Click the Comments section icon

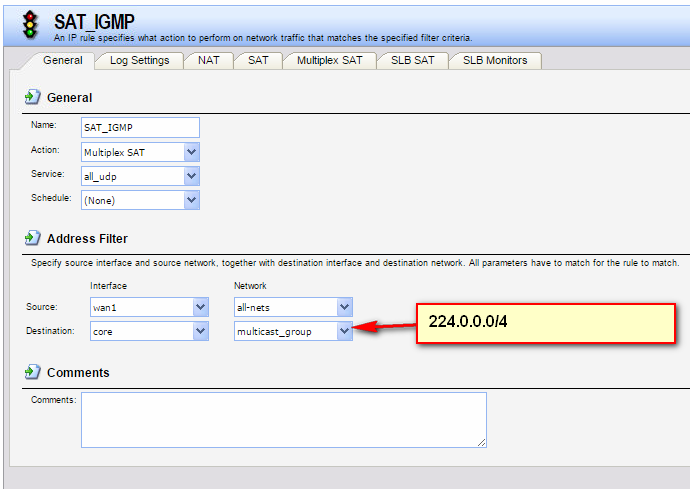[x=33, y=372]
